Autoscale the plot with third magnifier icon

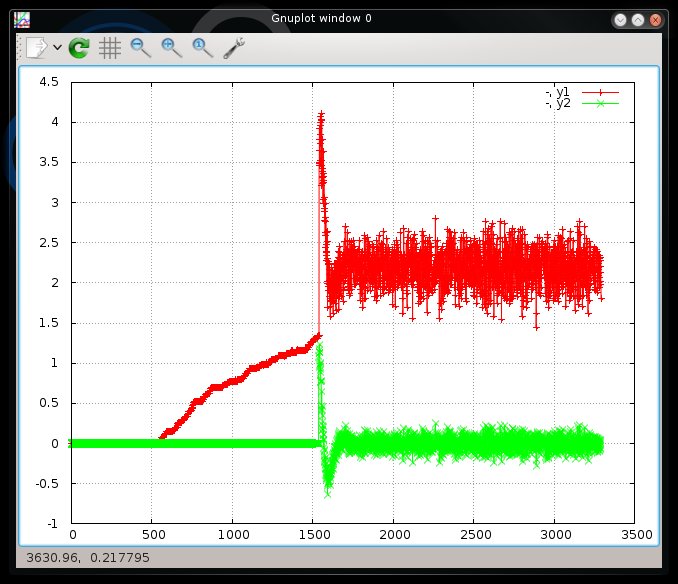click(x=203, y=47)
